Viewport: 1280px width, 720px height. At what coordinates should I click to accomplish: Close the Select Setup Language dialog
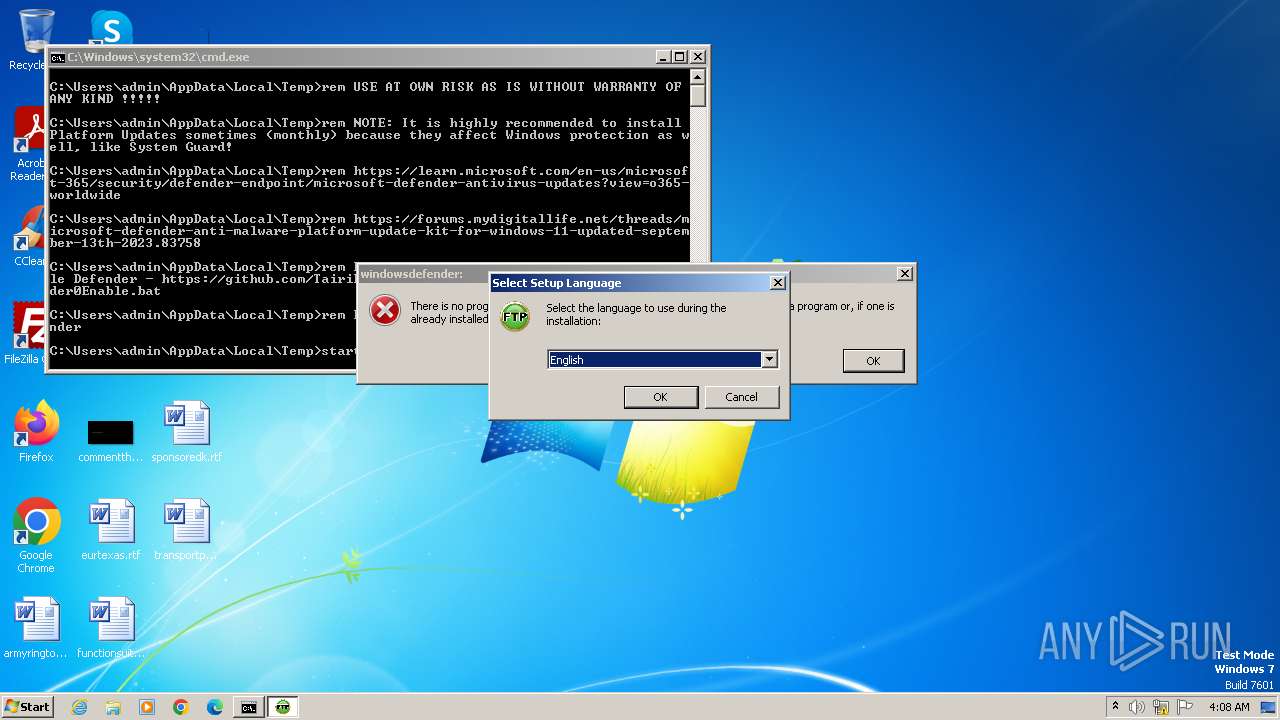point(777,283)
